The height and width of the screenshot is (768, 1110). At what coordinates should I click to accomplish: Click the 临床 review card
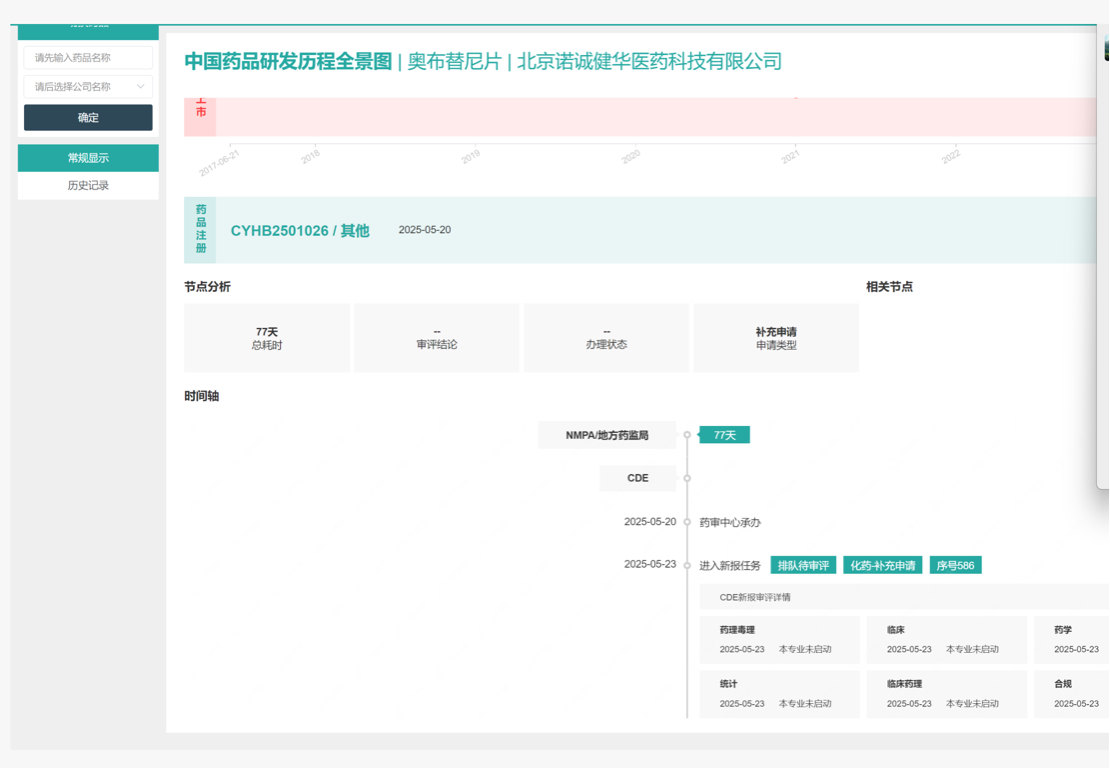click(946, 640)
